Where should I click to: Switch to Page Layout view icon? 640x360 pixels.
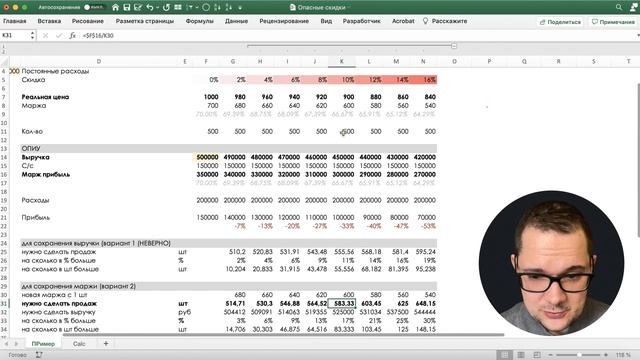pyautogui.click(x=521, y=355)
